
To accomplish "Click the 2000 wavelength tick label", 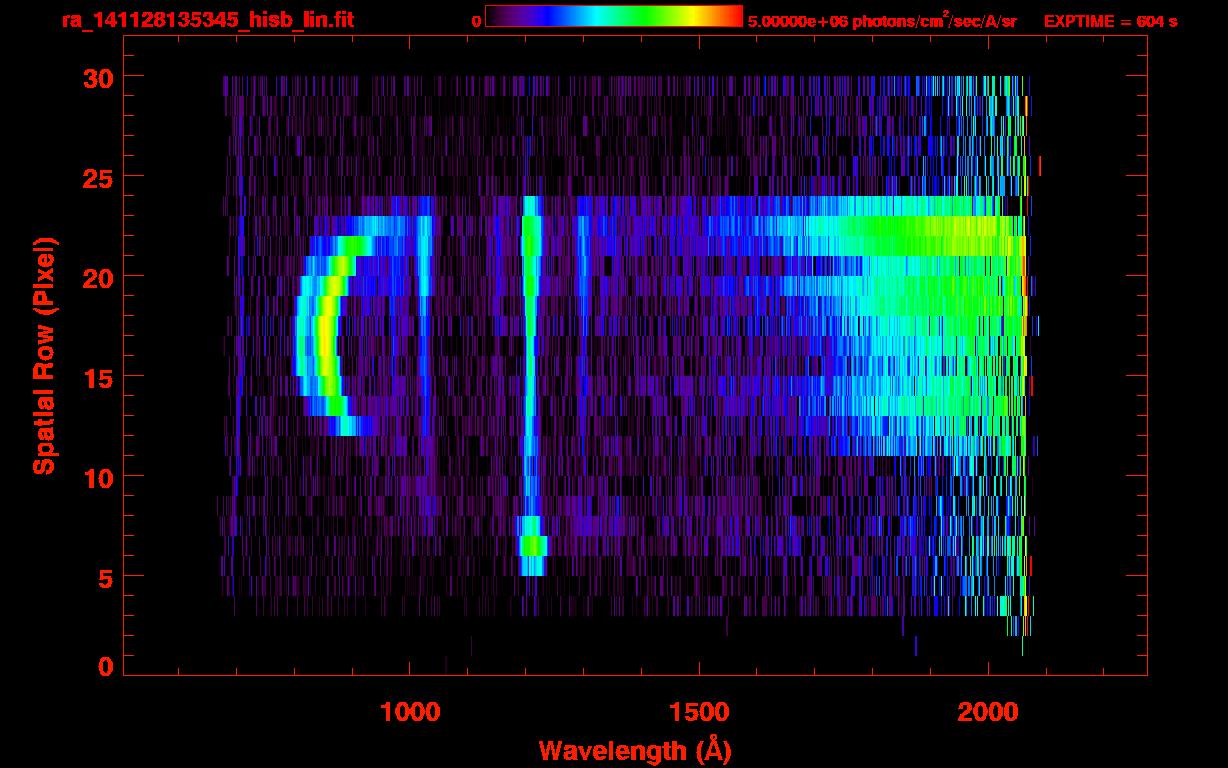I will point(988,713).
